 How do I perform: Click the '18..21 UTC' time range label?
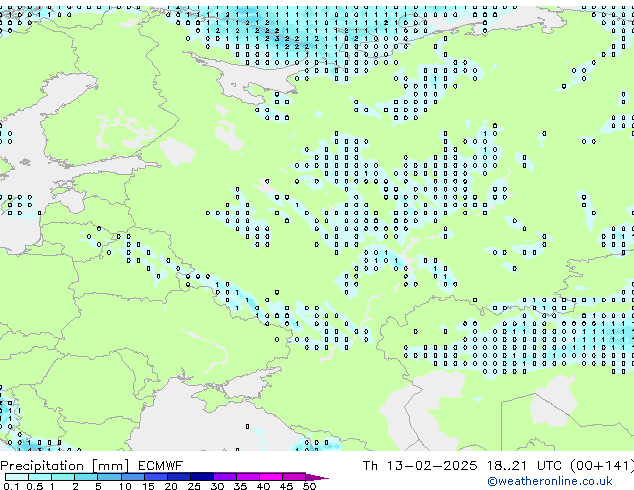click(526, 466)
